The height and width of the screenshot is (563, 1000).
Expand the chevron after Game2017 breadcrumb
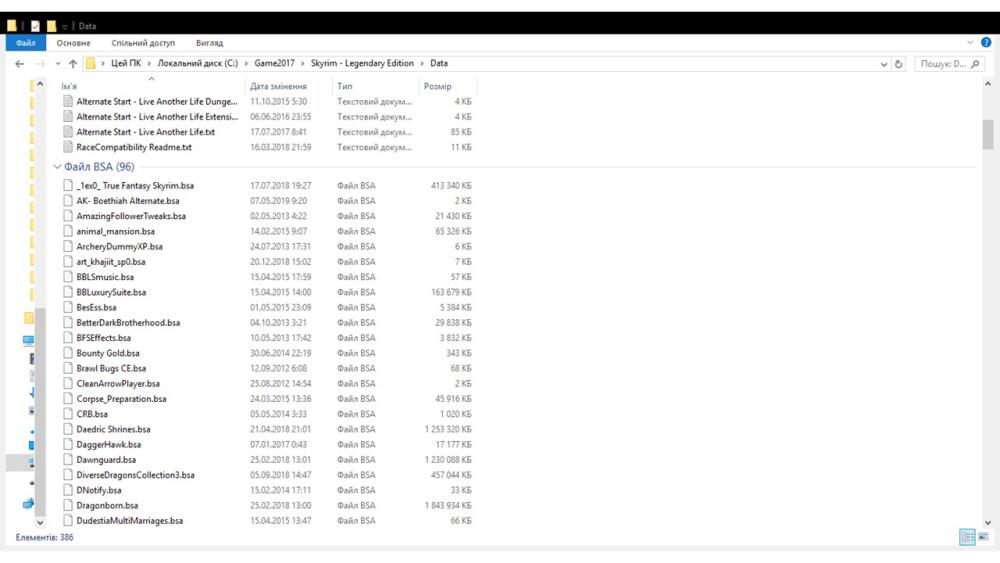(302, 64)
